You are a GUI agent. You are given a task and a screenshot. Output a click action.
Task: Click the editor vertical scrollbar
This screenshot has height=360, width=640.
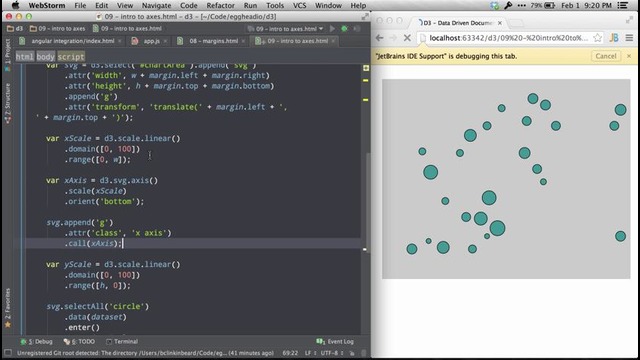(x=369, y=203)
